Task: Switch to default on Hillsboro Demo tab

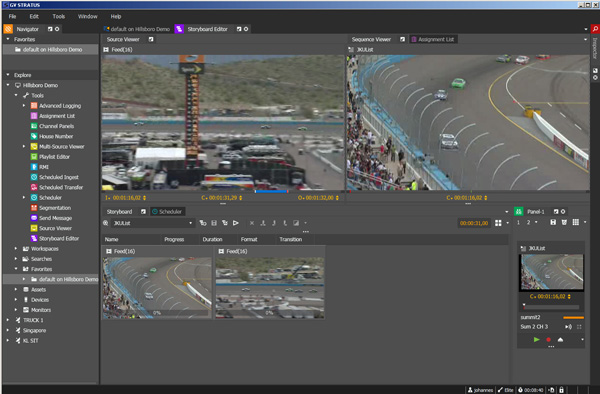Action: tap(137, 29)
